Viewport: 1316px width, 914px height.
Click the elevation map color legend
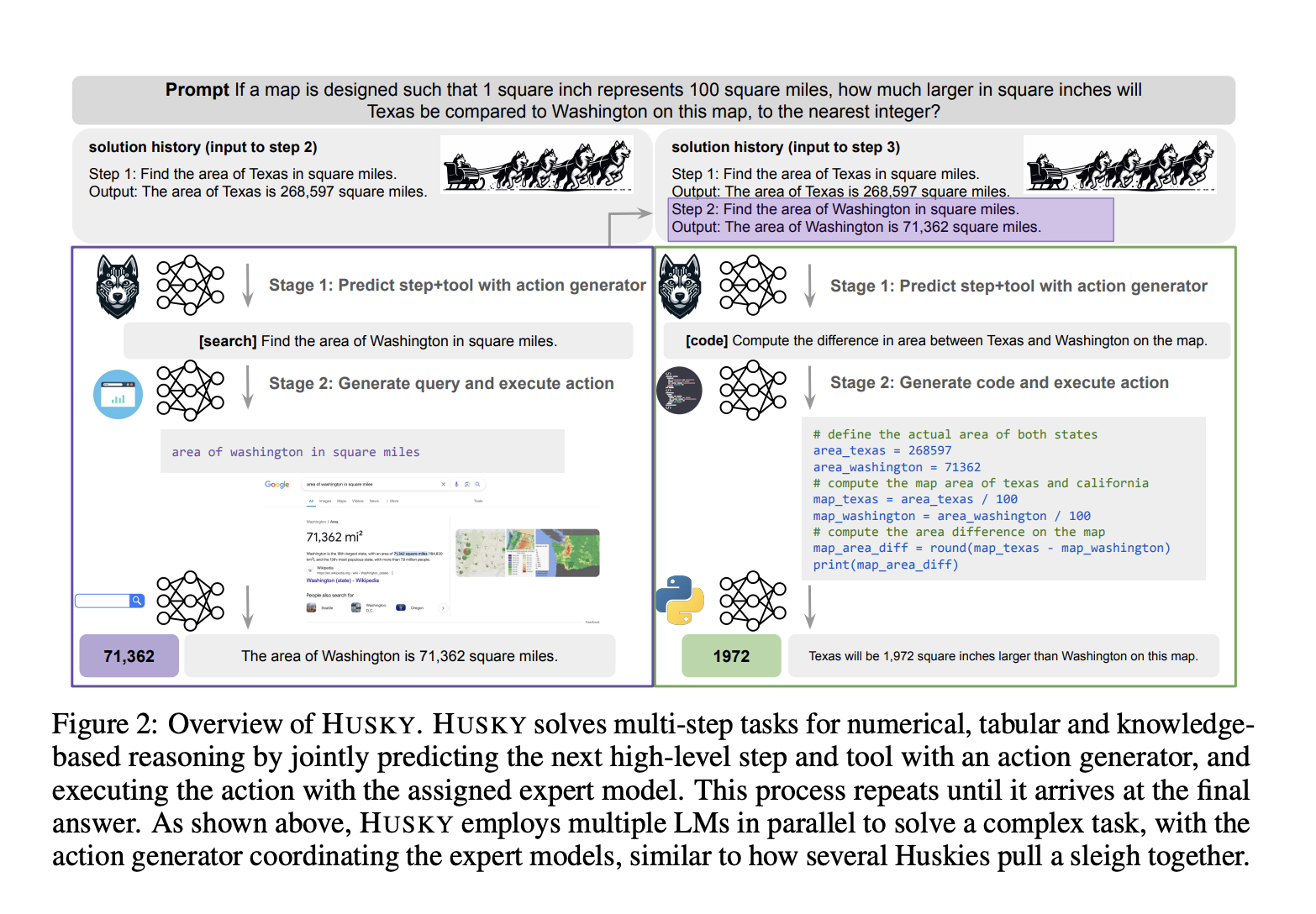point(519,563)
